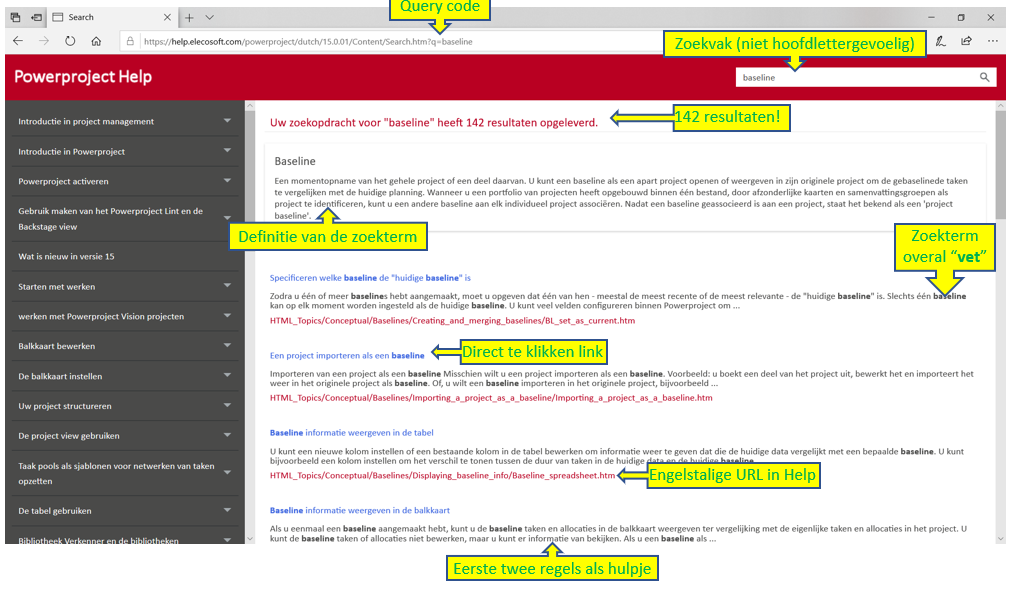Open 'Baseline informatie weergeven in de balkkaart'

[360, 511]
